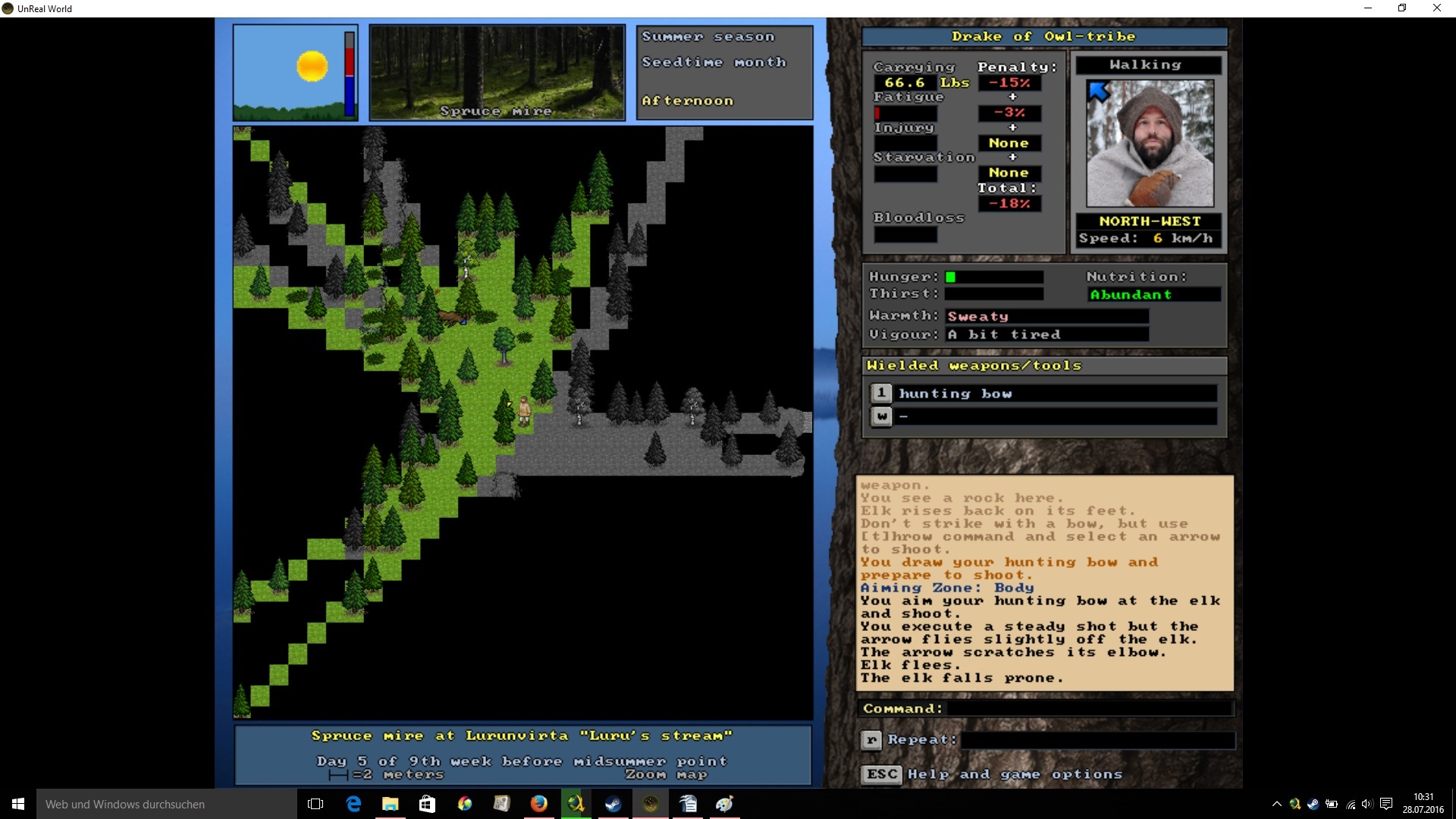Open the Windows Start menu

(18, 804)
